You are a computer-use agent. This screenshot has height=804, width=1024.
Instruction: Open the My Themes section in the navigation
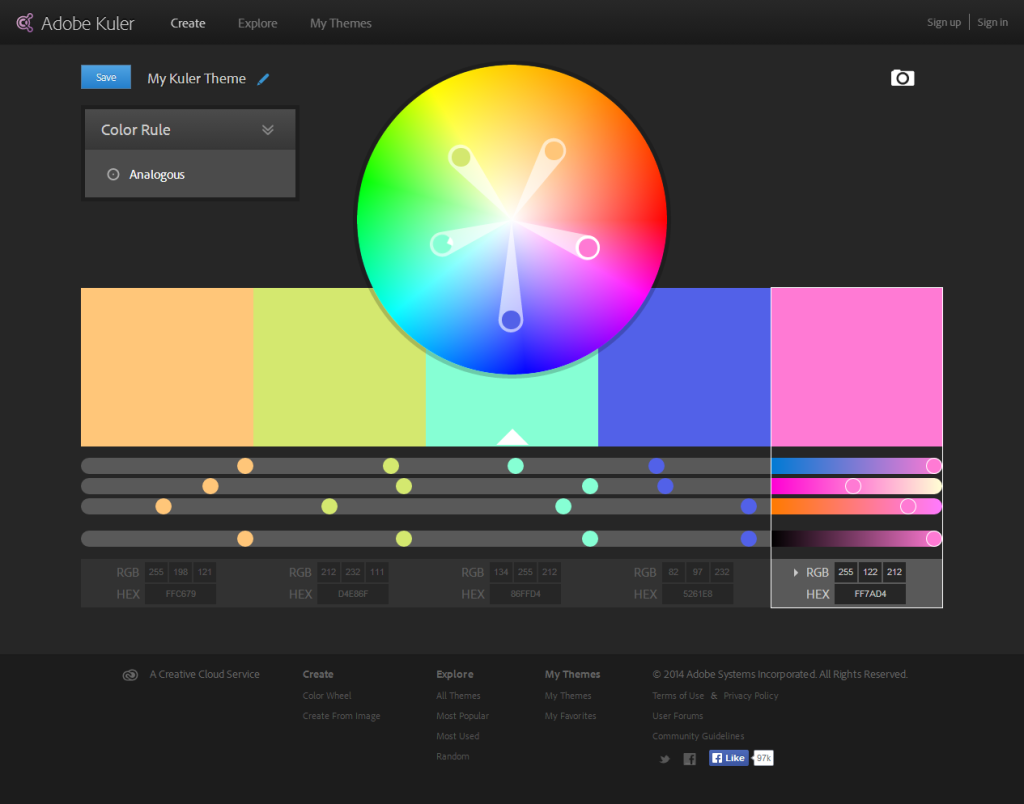[340, 22]
